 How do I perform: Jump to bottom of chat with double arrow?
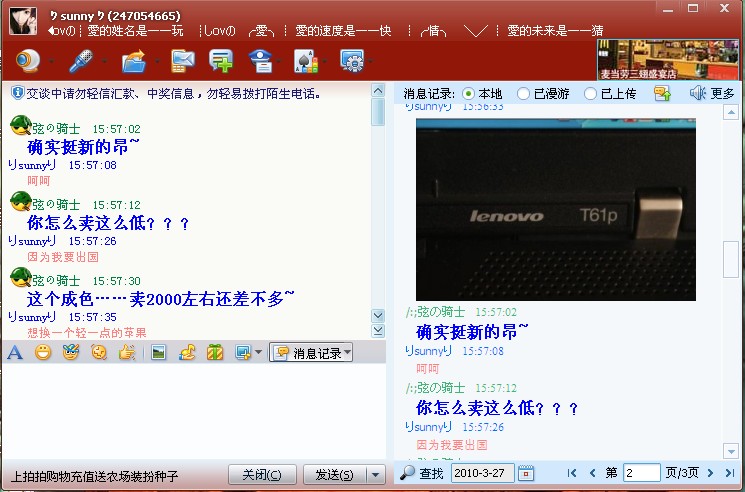[x=378, y=331]
